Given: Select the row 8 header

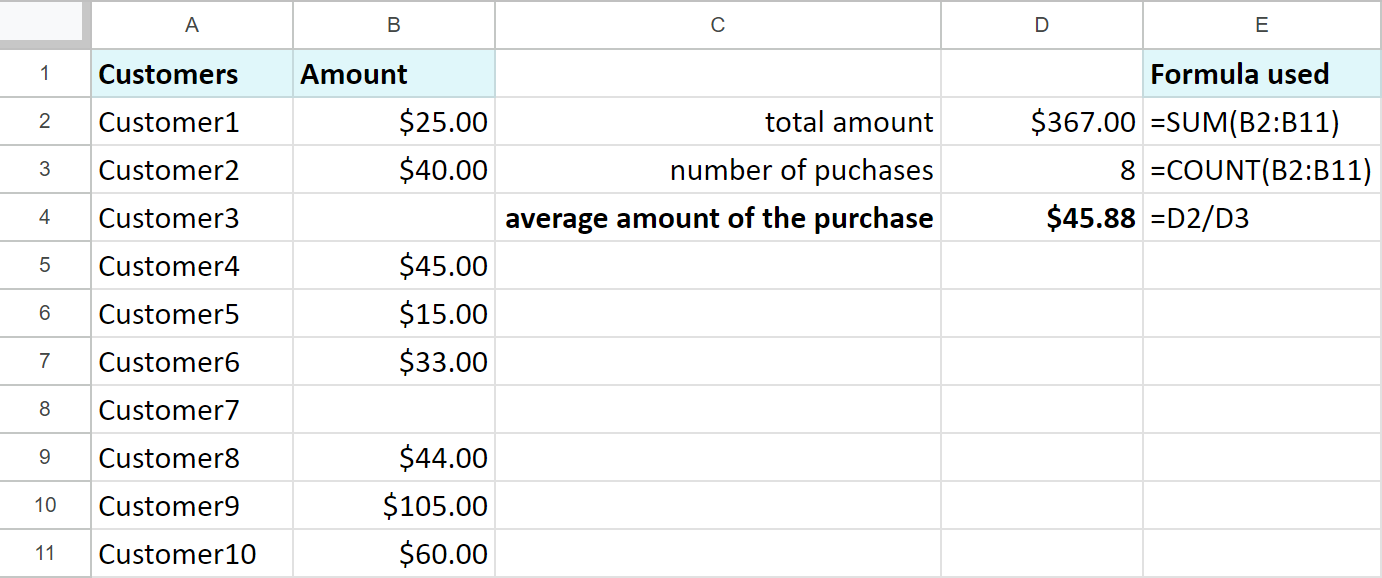Looking at the screenshot, I should tap(45, 410).
